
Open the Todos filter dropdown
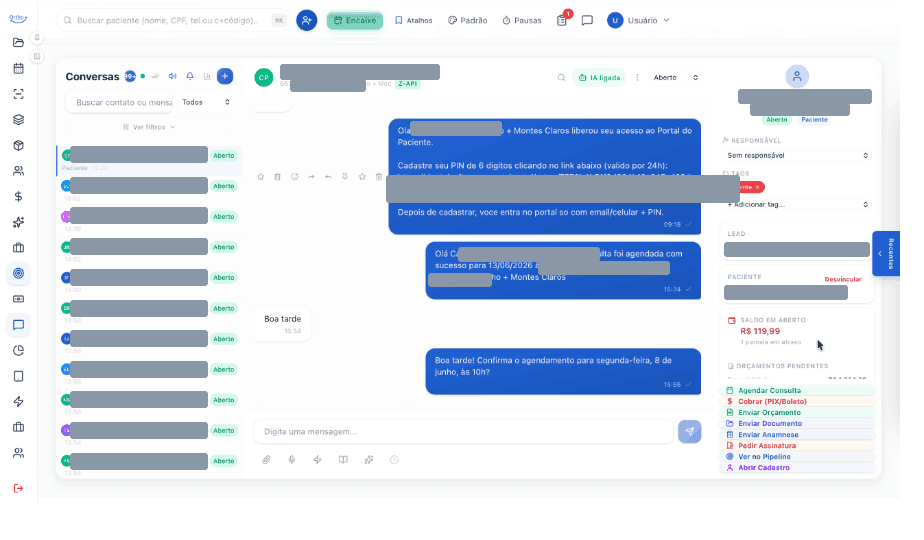205,102
